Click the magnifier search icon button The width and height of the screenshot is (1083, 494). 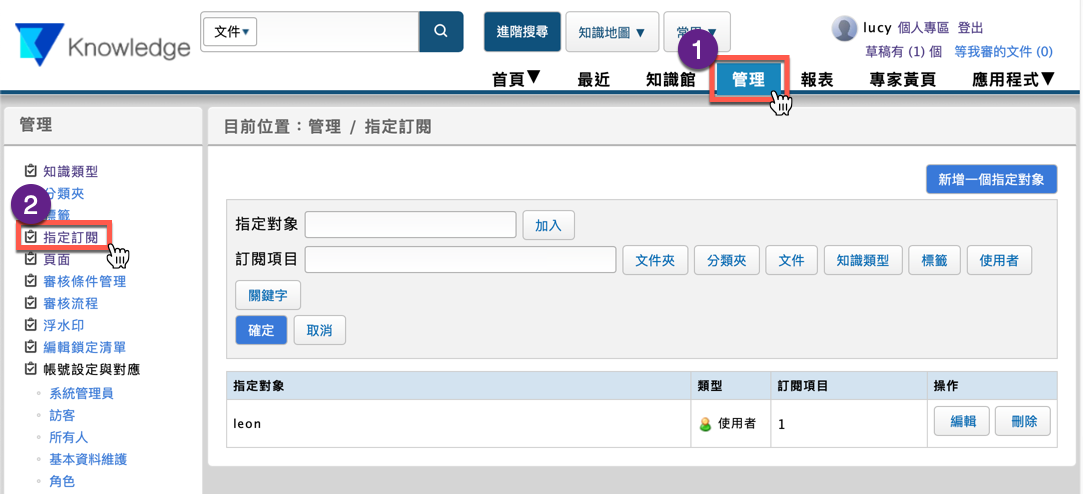coord(441,32)
